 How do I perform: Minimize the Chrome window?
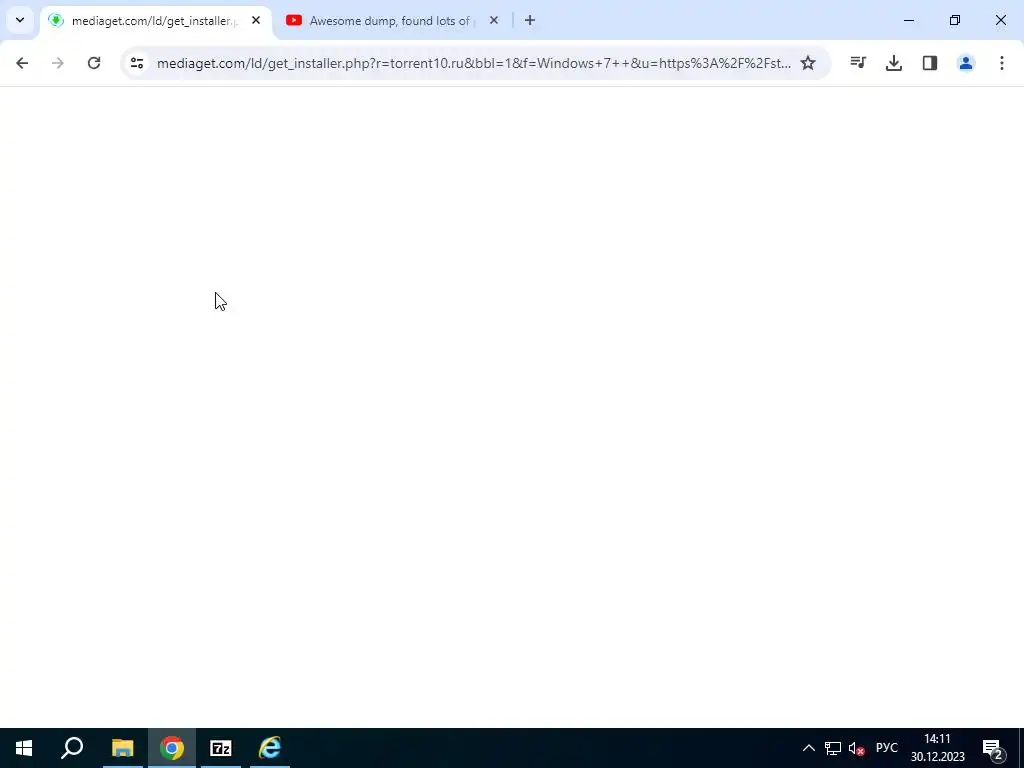click(x=909, y=20)
